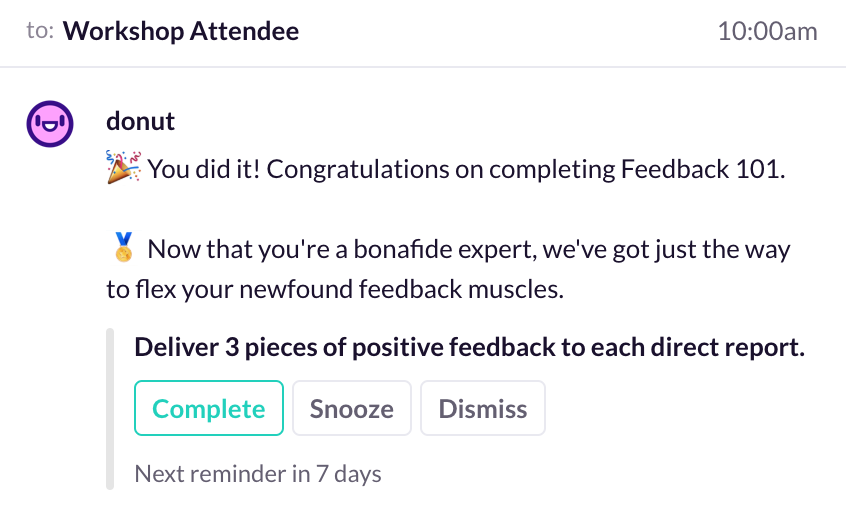Viewport: 846px width, 518px height.
Task: Mark the feedback task as Complete
Action: (x=209, y=408)
